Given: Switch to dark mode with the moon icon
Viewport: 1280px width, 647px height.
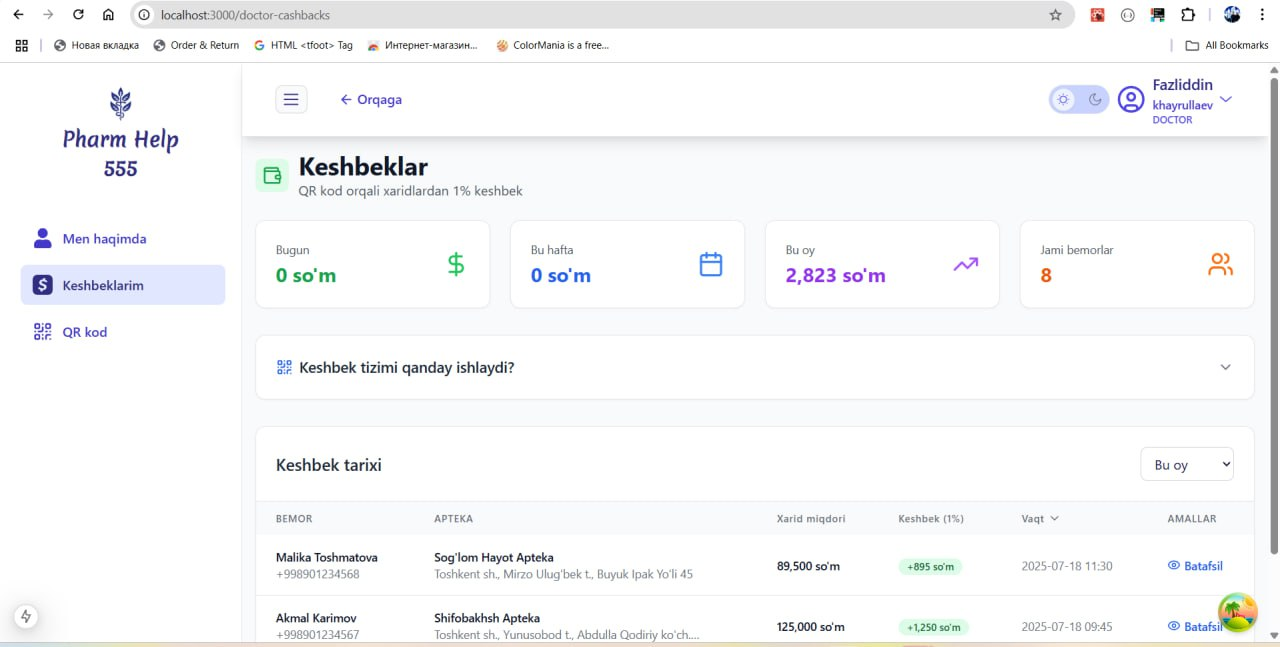Looking at the screenshot, I should [x=1095, y=99].
